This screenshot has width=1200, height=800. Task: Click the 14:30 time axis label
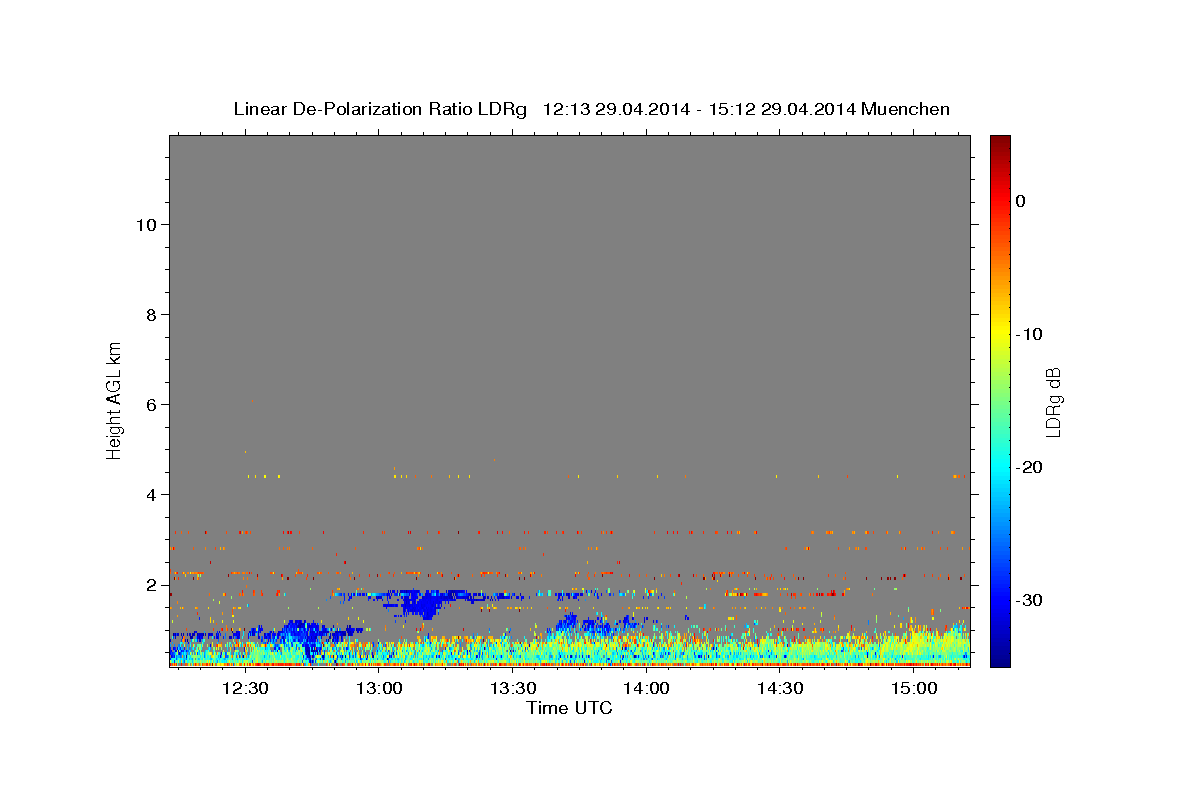(x=780, y=689)
